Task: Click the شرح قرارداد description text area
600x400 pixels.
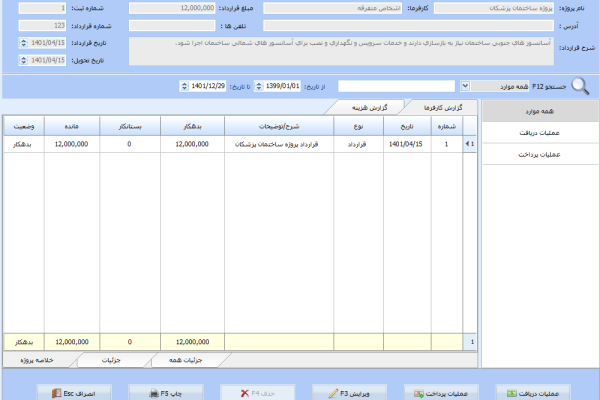Action: click(341, 51)
